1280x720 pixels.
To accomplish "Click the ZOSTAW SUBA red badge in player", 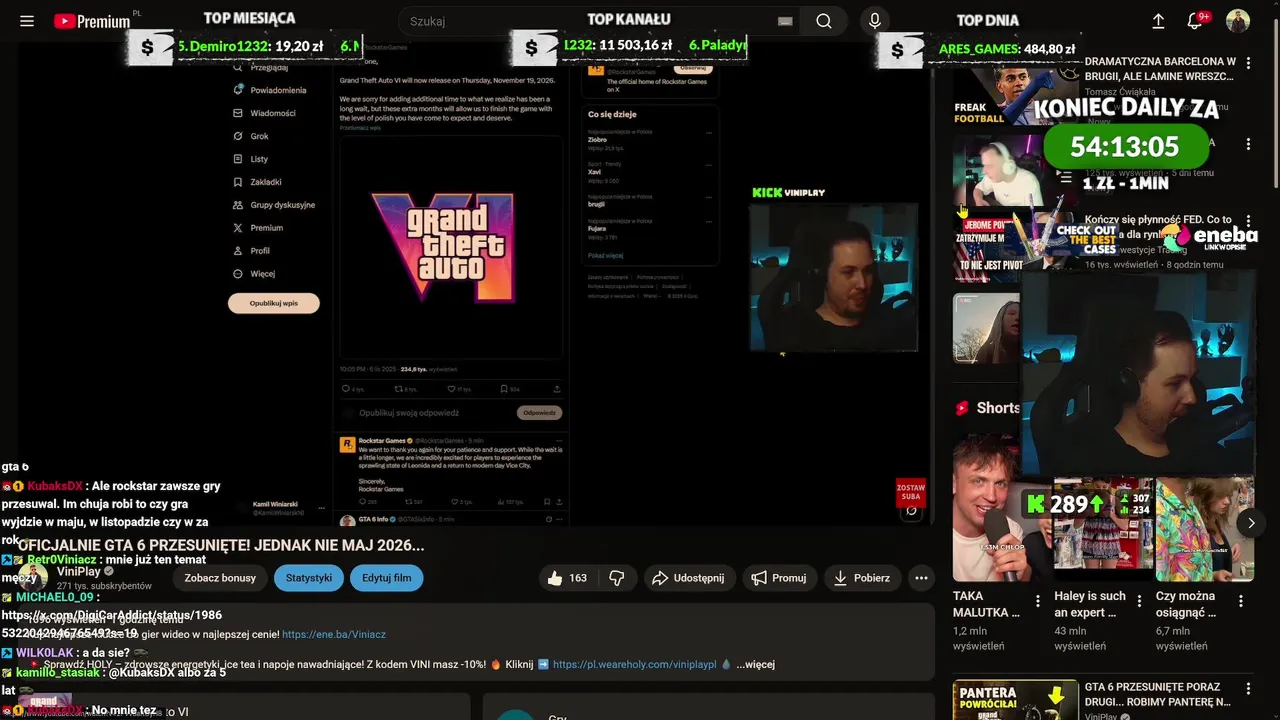I will pyautogui.click(x=911, y=492).
